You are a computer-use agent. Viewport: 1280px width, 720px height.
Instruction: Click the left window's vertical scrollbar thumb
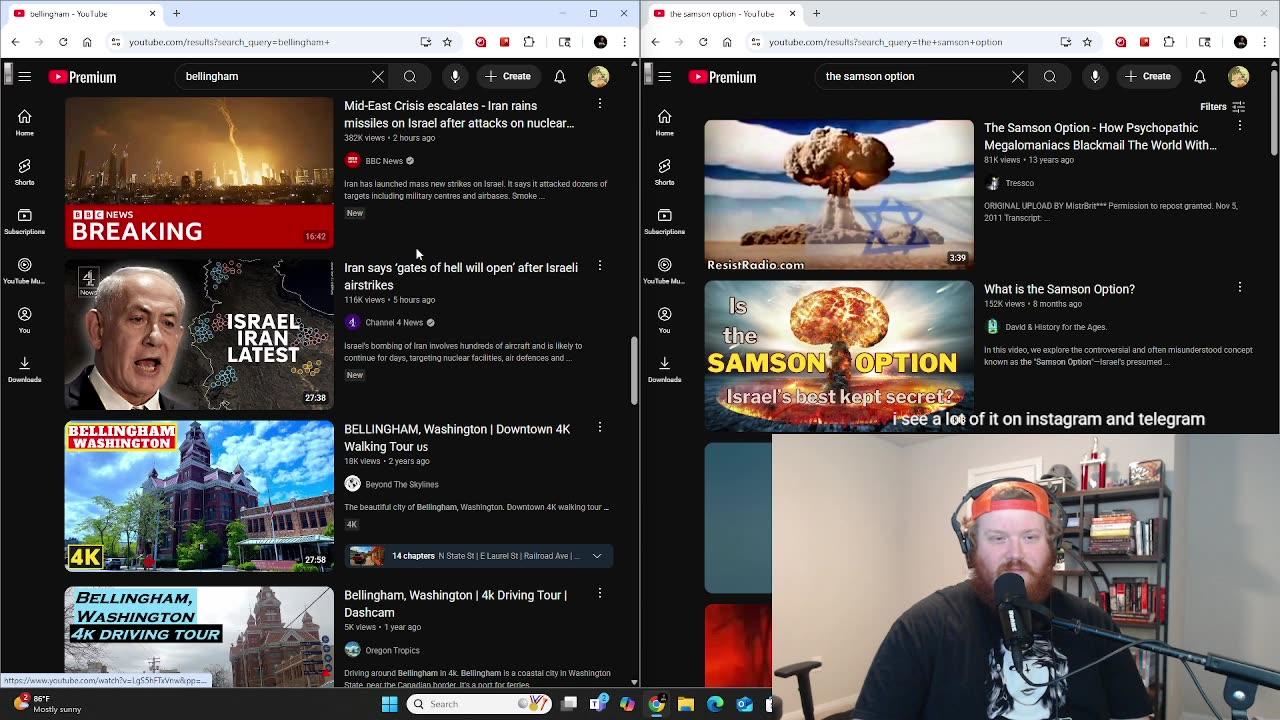click(x=633, y=370)
